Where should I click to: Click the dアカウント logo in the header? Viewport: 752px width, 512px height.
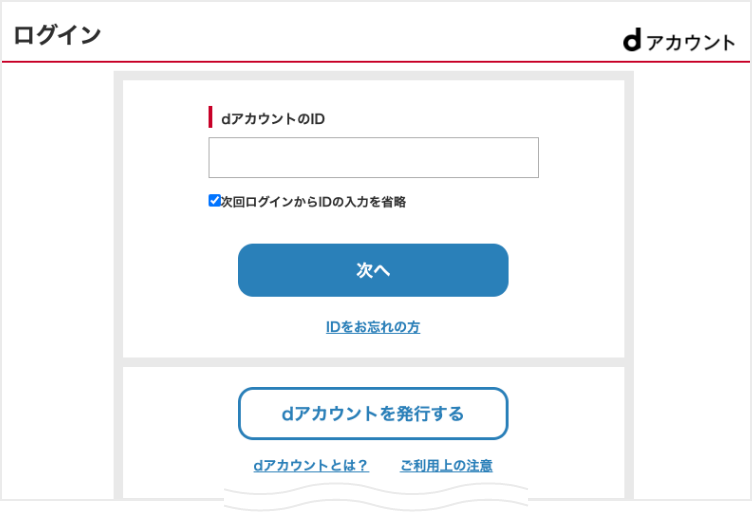point(678,41)
